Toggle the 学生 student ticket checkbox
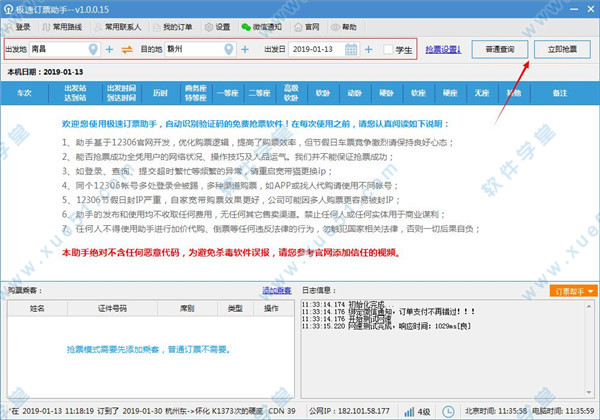The image size is (600, 420). tap(389, 48)
